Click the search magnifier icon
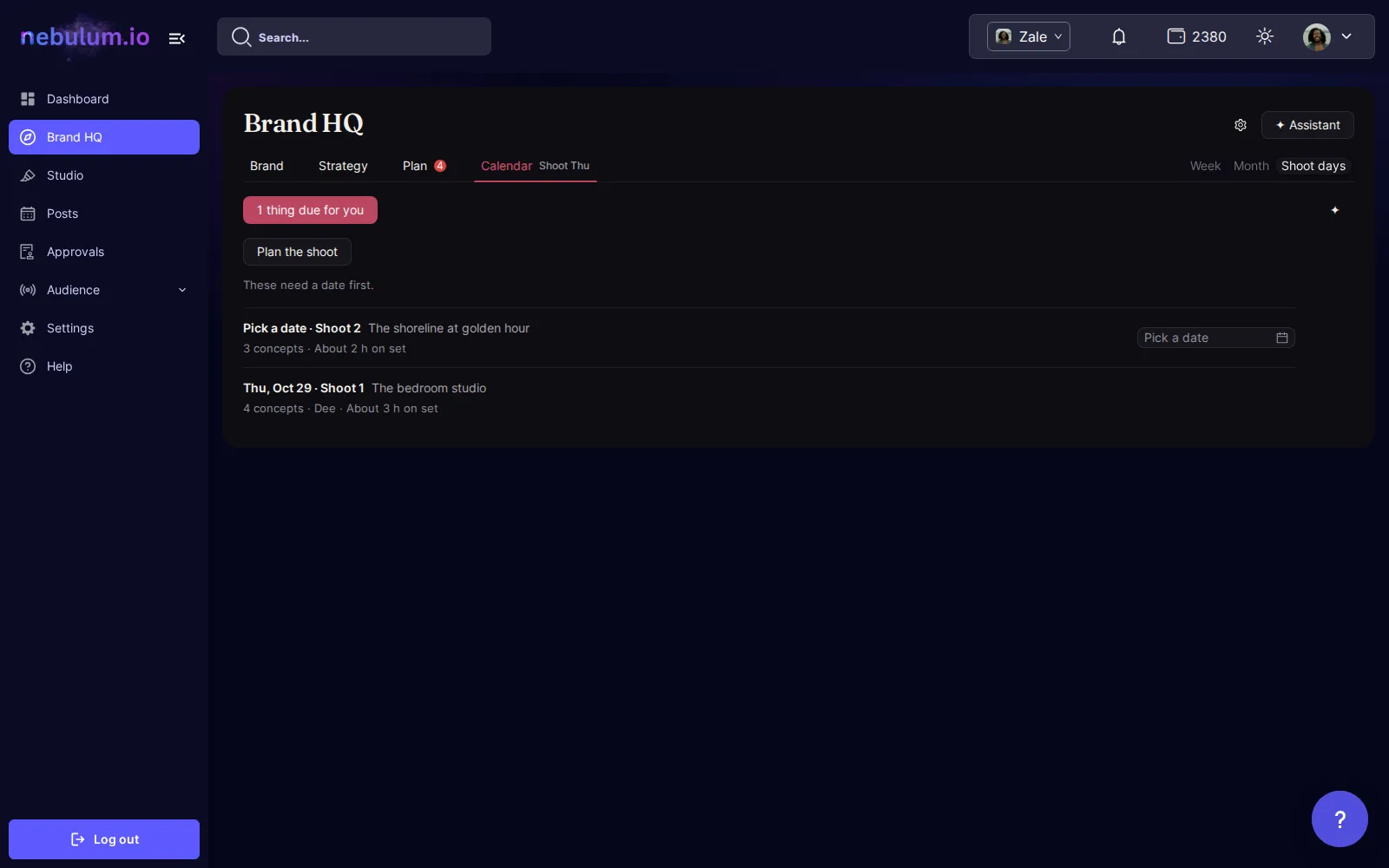The image size is (1389, 868). pos(241,36)
